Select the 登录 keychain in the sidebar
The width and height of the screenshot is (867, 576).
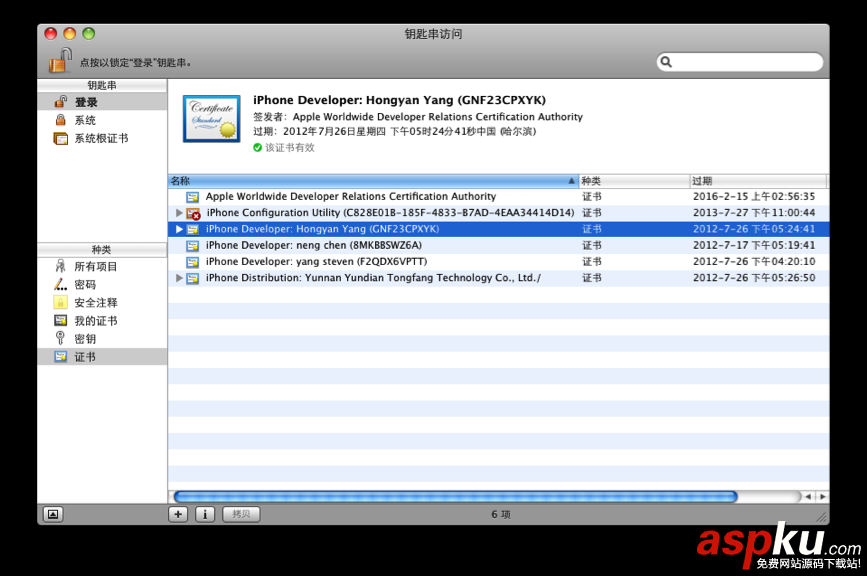click(x=102, y=102)
